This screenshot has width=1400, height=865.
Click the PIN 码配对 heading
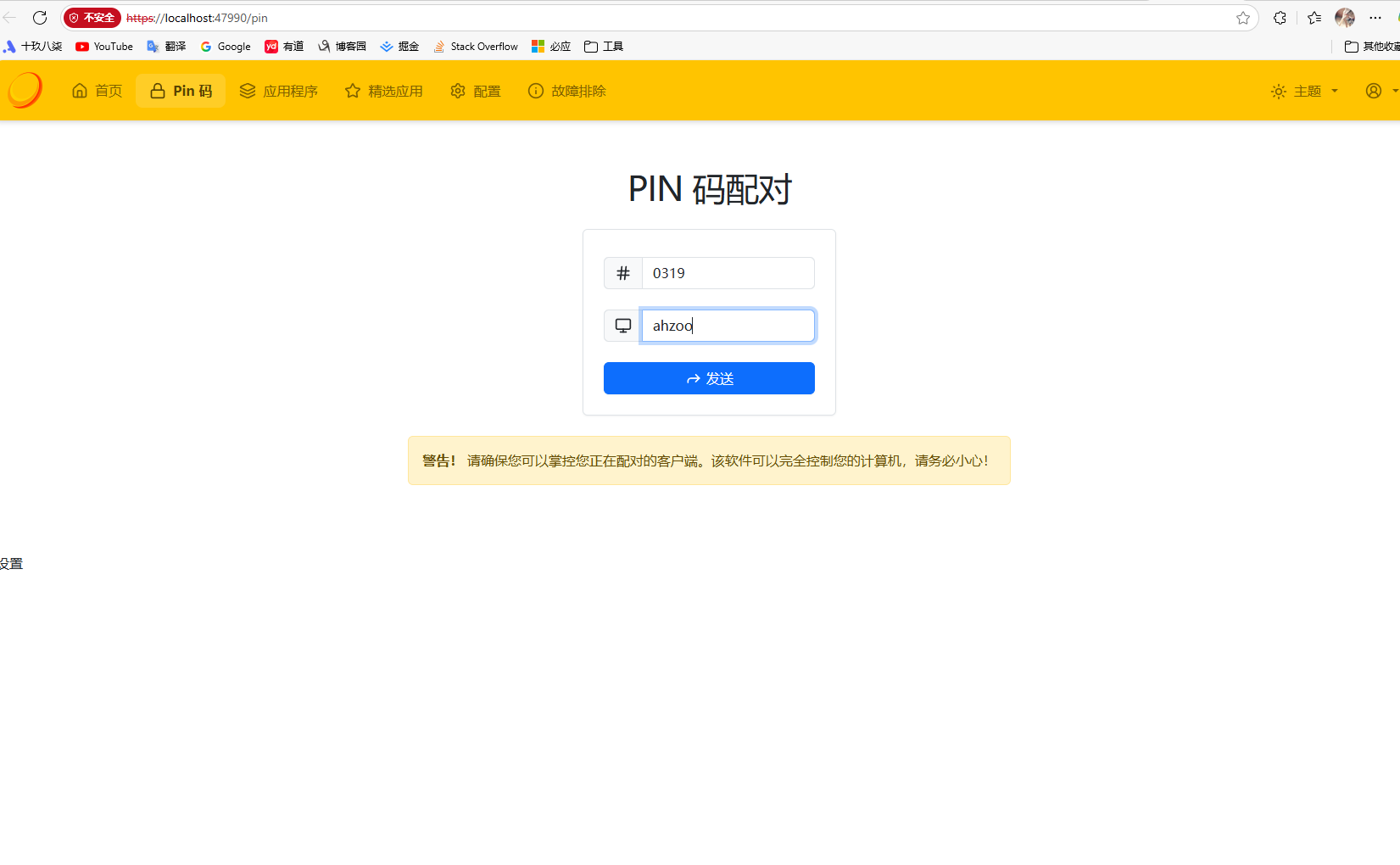click(710, 188)
